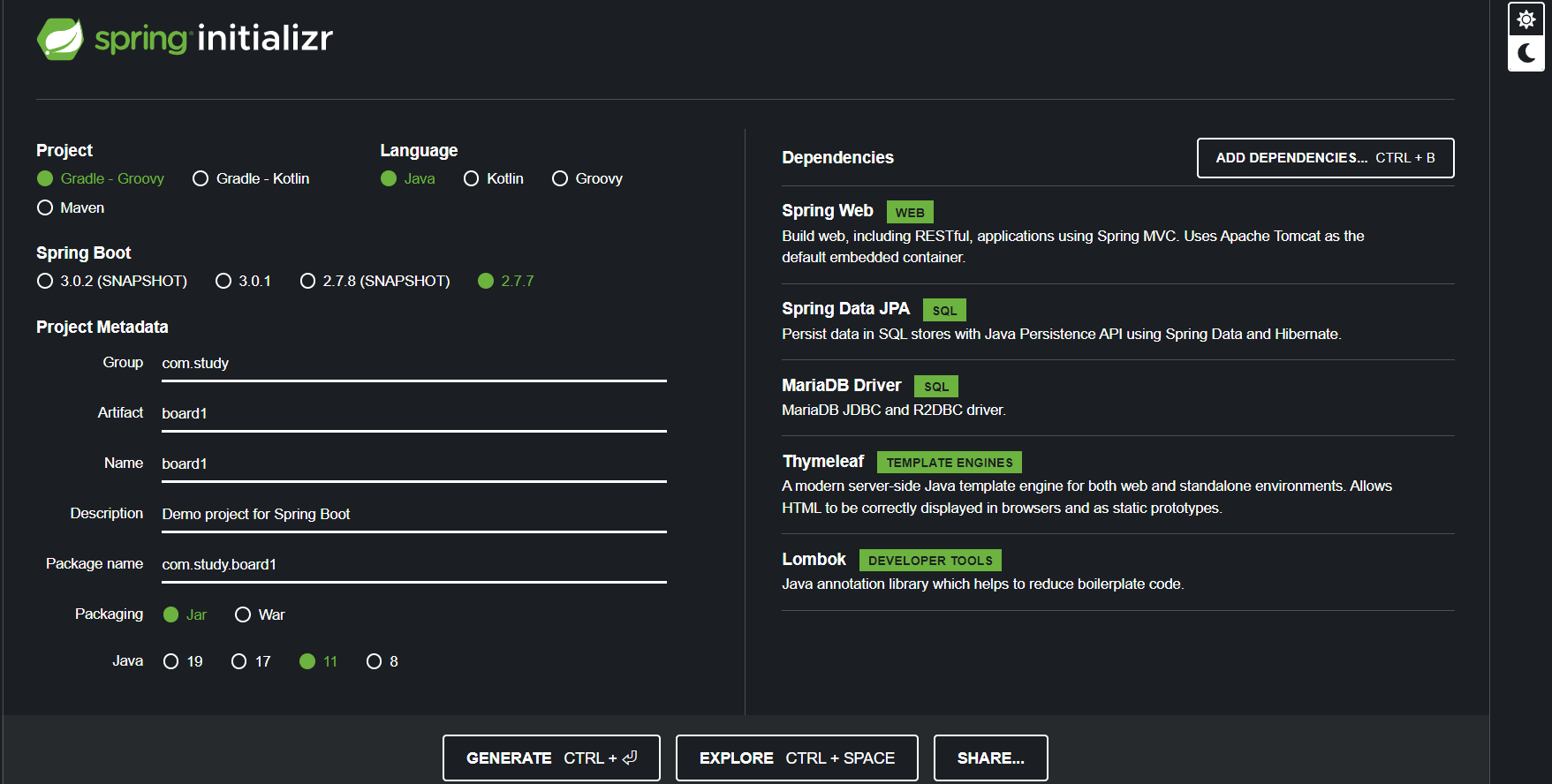The height and width of the screenshot is (784, 1552).
Task: Generate the project zip
Action: click(x=551, y=758)
